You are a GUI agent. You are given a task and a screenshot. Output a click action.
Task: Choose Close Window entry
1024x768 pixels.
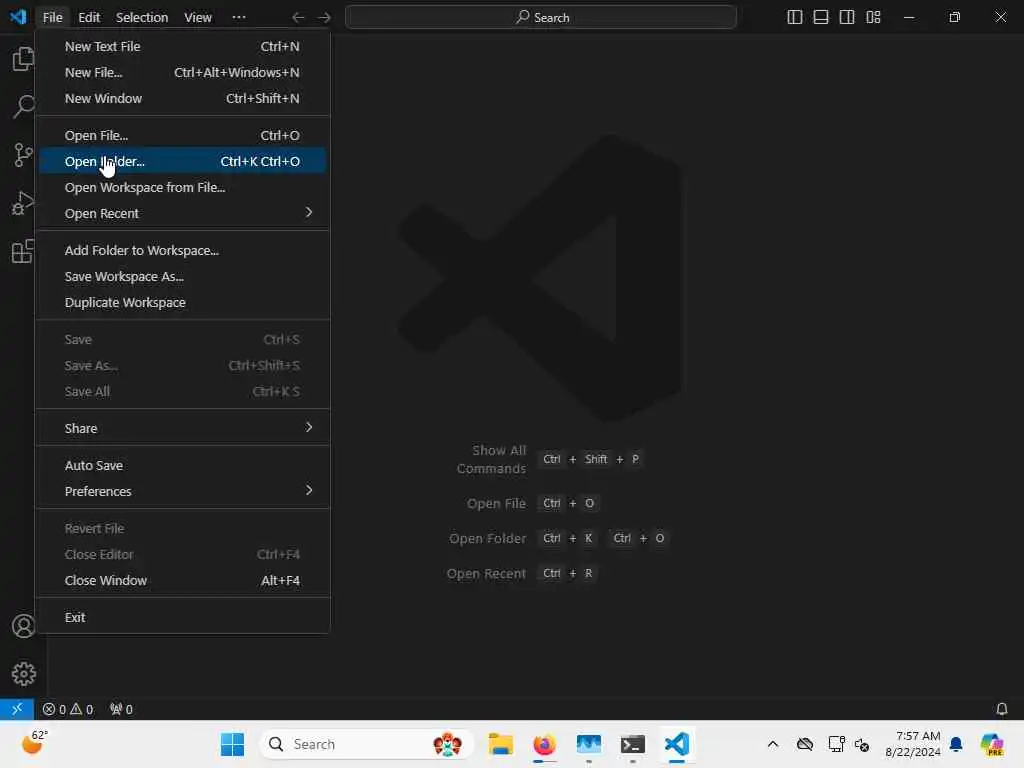coord(182,580)
